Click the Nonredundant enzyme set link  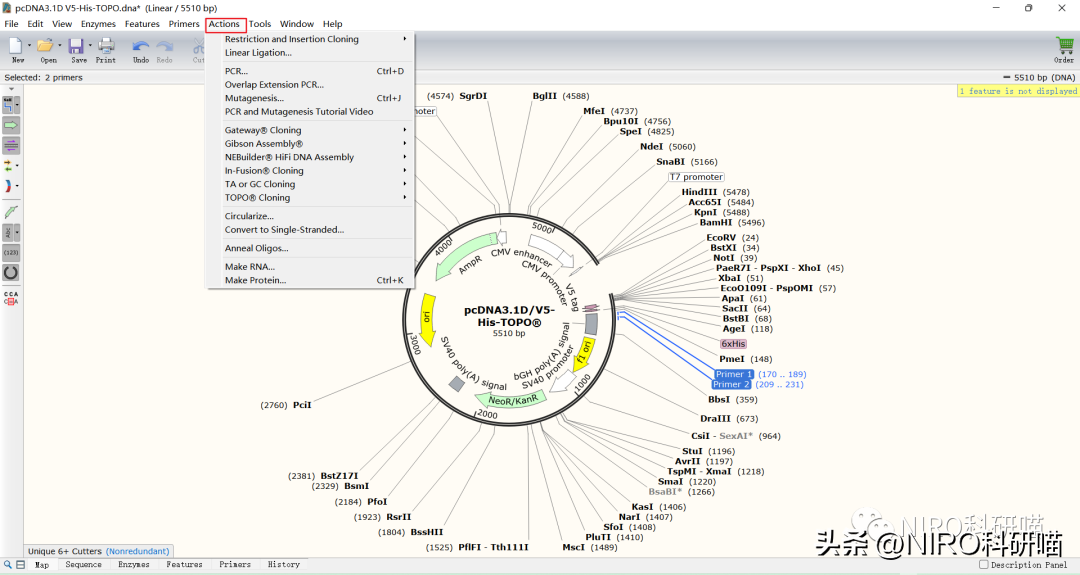click(x=139, y=551)
